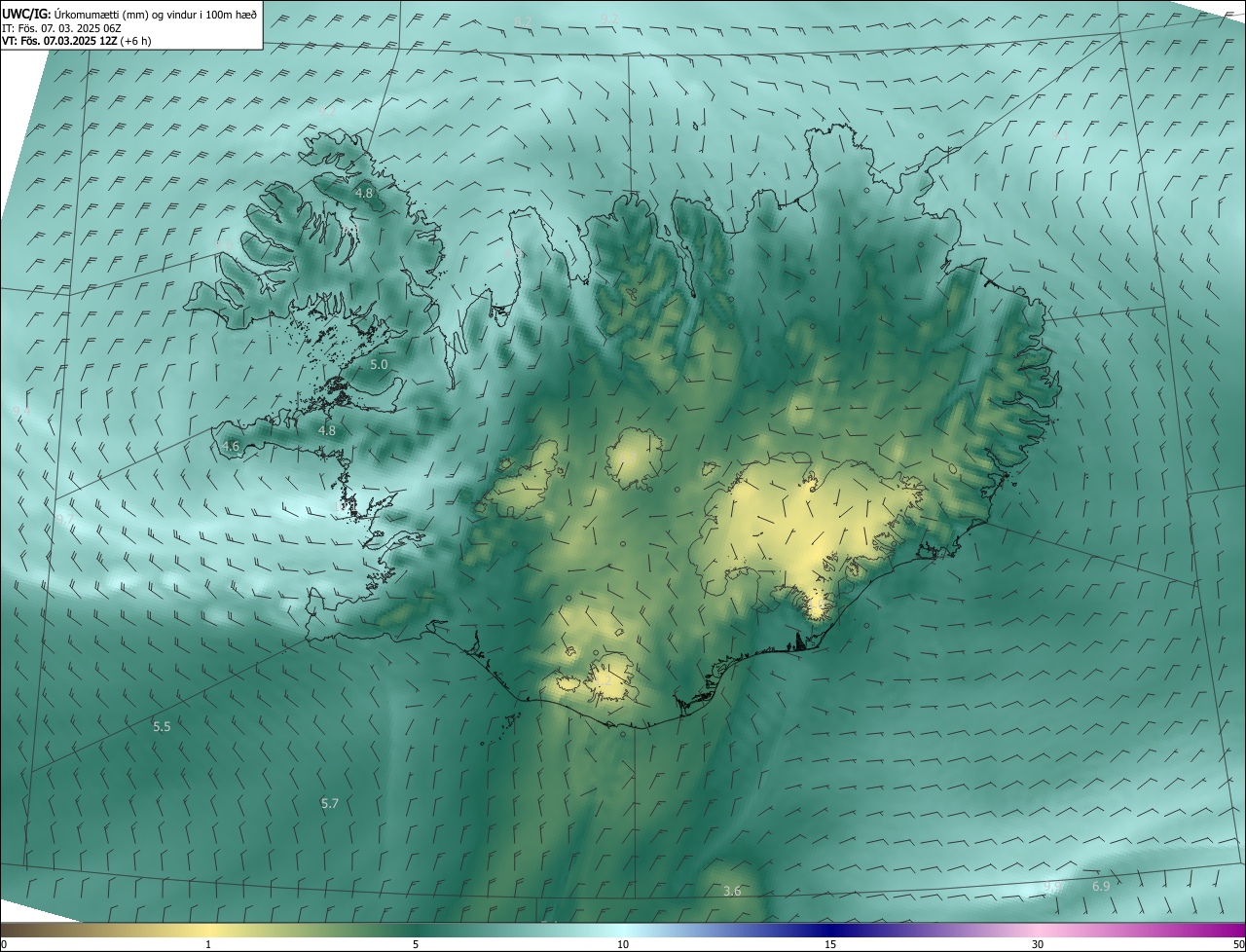Click the 6.9 value label on the map
This screenshot has width=1246, height=952.
coord(1101,886)
